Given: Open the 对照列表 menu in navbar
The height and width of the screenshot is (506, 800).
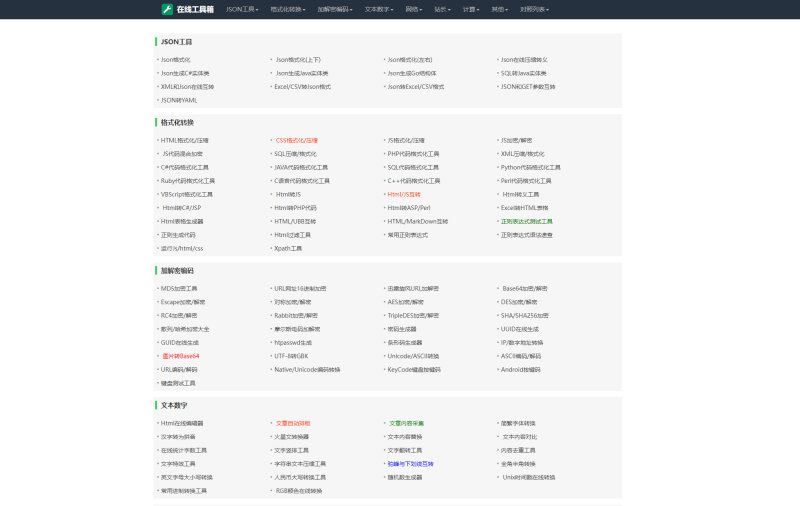Looking at the screenshot, I should click(x=536, y=9).
